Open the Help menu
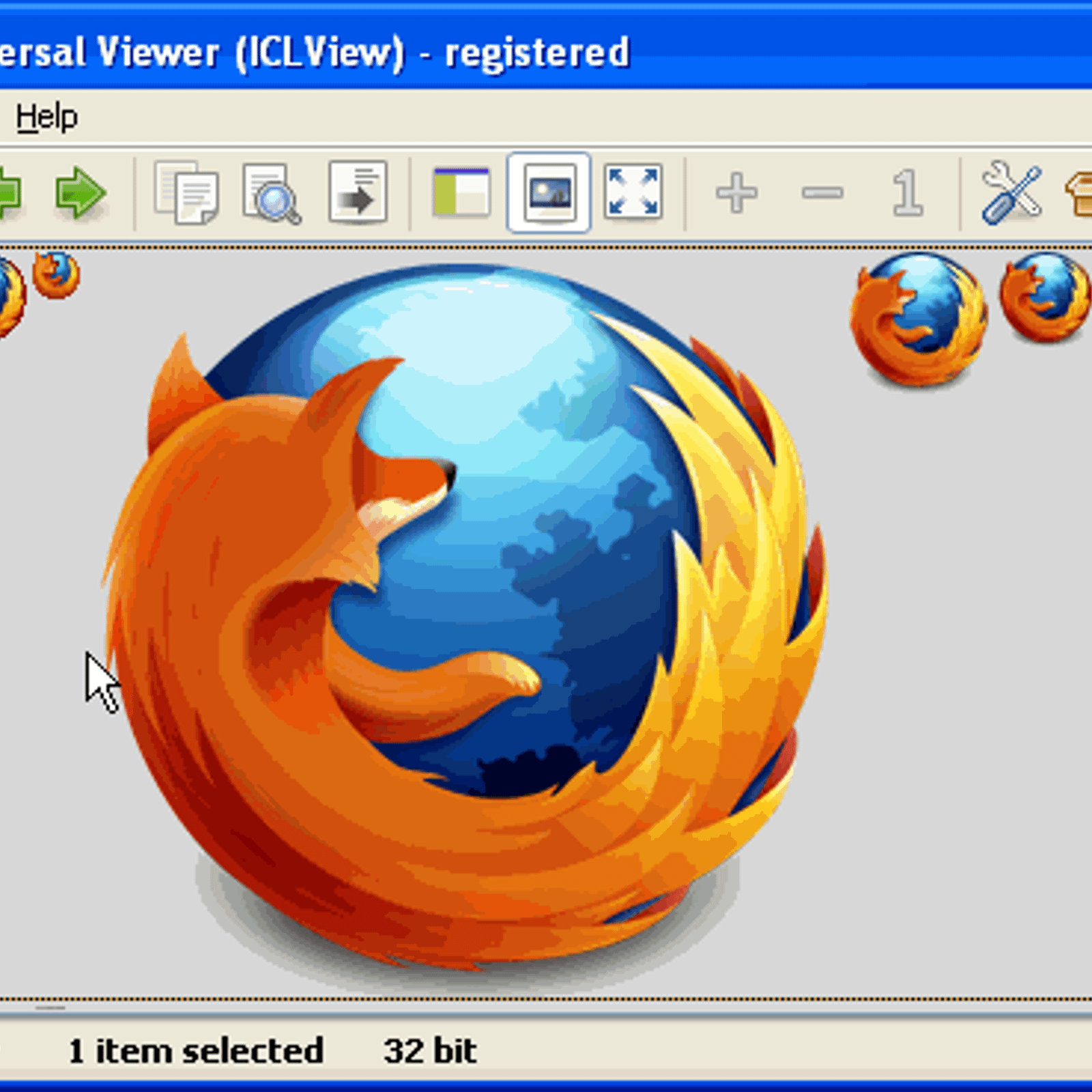Viewport: 1092px width, 1092px height. pyautogui.click(x=46, y=117)
